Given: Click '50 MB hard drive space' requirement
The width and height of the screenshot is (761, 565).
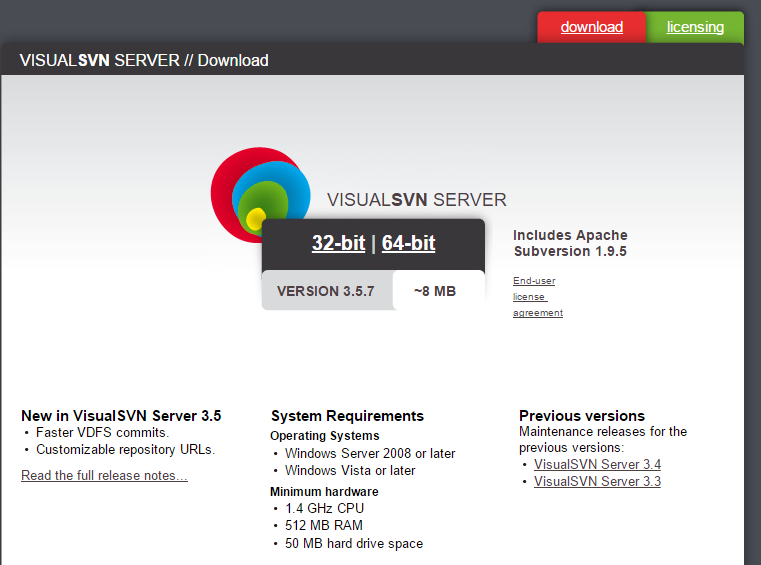Looking at the screenshot, I should coord(354,543).
